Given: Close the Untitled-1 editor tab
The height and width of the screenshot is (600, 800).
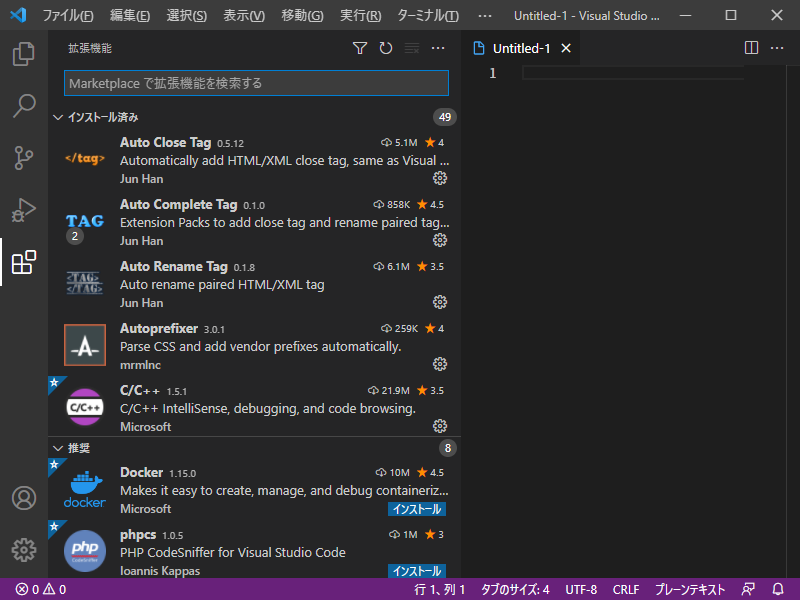Looking at the screenshot, I should (x=566, y=48).
